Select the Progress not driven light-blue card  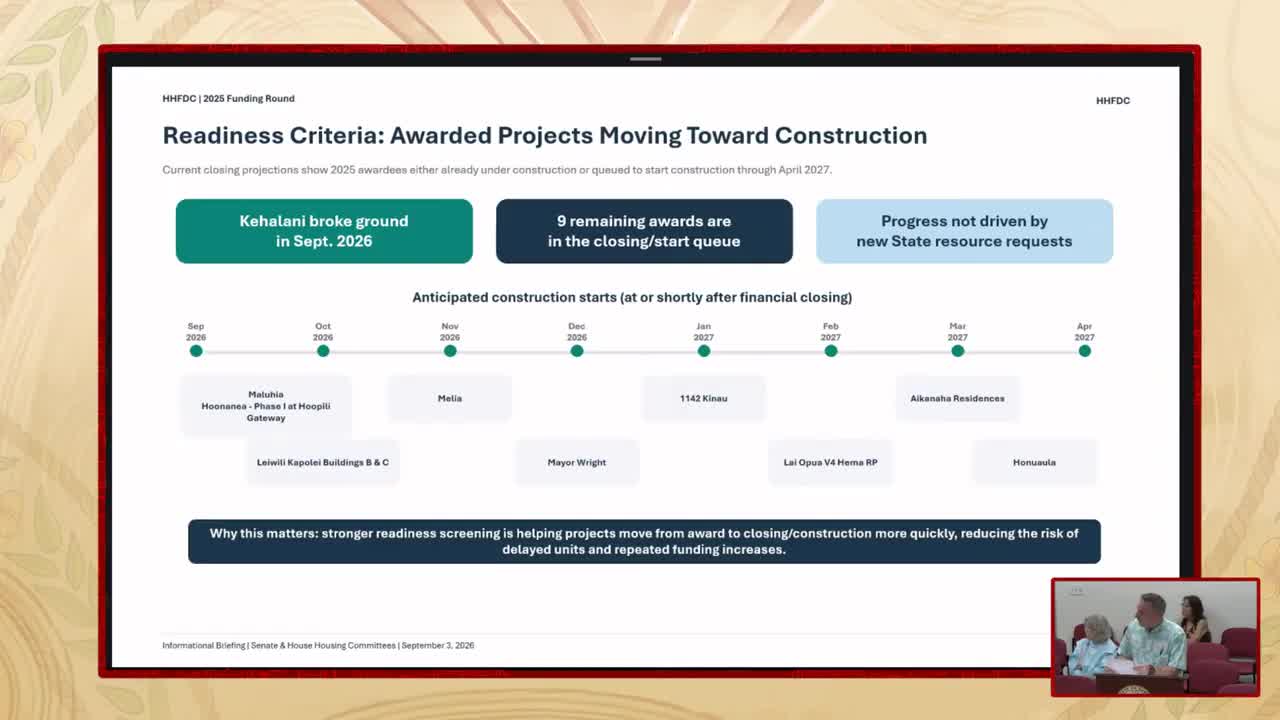(964, 231)
